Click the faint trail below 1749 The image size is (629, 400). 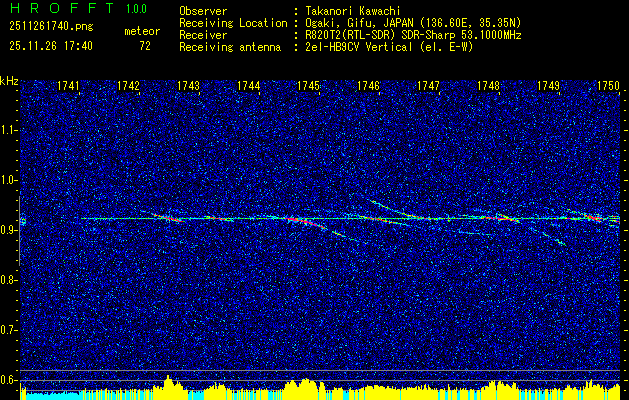pyautogui.click(x=554, y=238)
